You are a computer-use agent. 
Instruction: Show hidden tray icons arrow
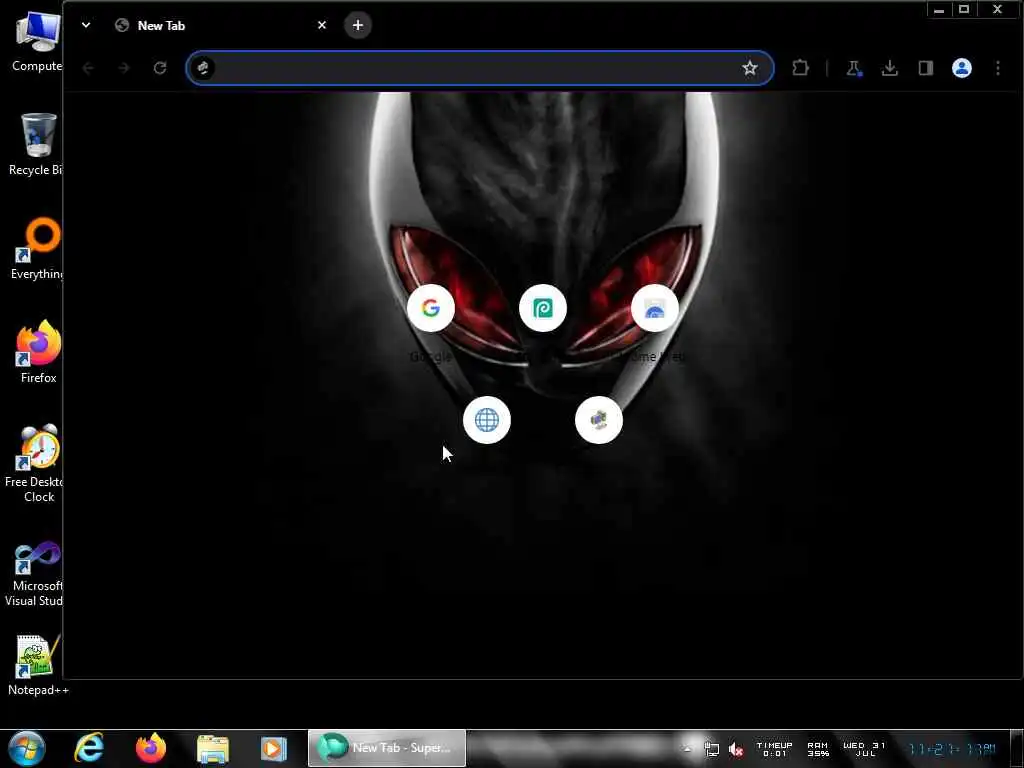pos(687,749)
